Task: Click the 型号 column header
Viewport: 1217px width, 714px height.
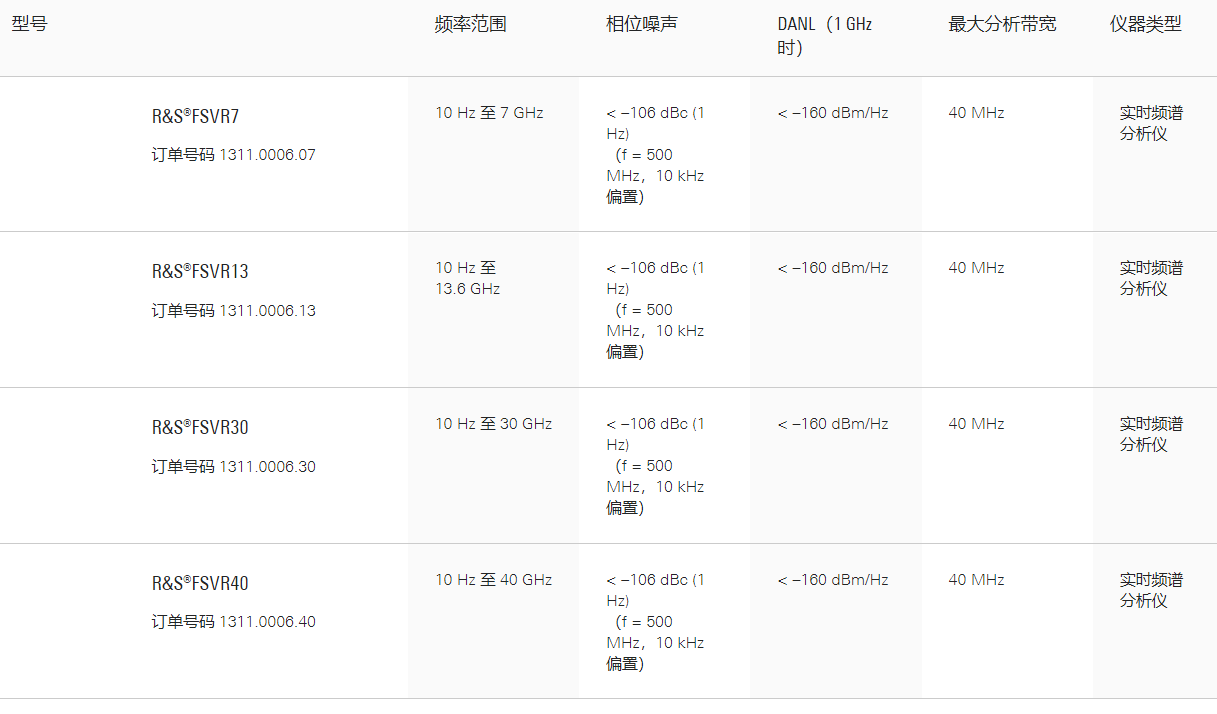Action: [29, 24]
